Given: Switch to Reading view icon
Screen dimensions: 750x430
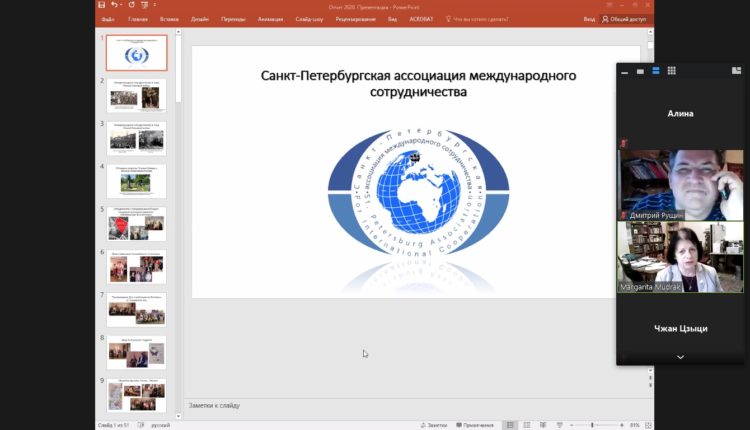Looking at the screenshot, I should coord(543,425).
